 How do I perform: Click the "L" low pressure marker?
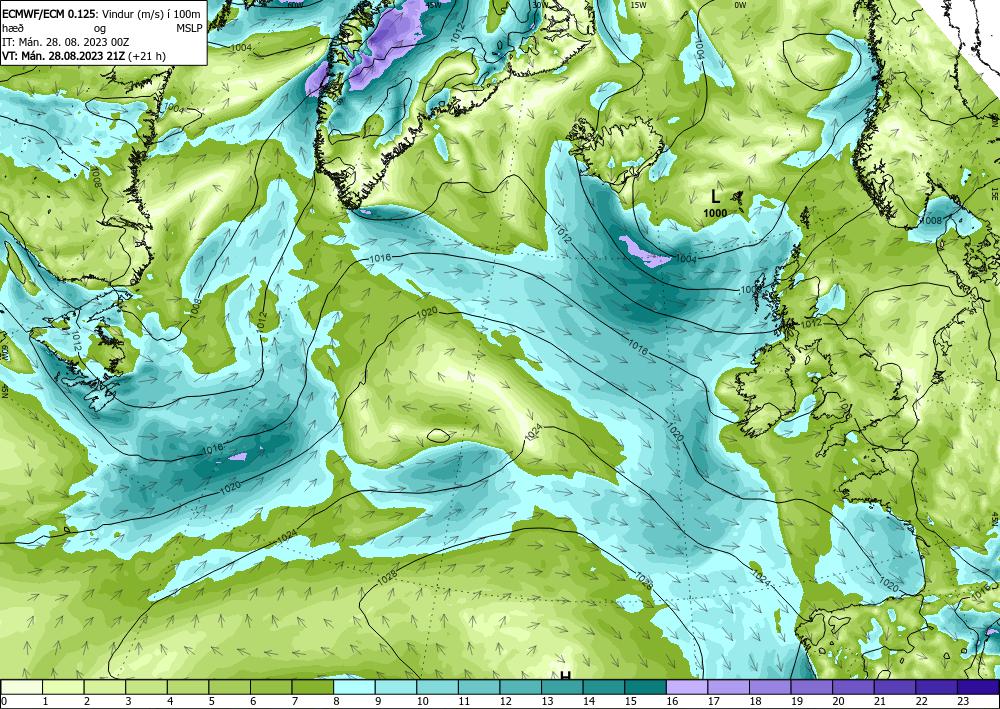pyautogui.click(x=716, y=196)
